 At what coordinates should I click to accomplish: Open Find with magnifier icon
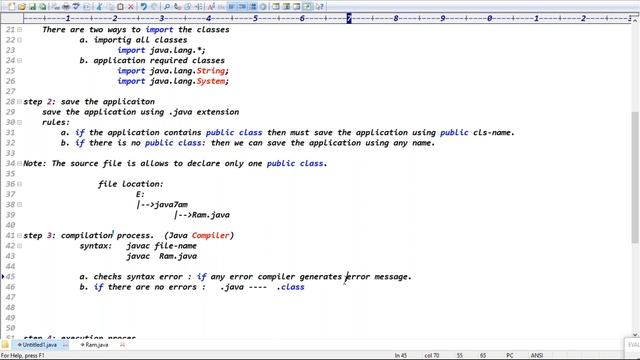pyautogui.click(x=167, y=7)
